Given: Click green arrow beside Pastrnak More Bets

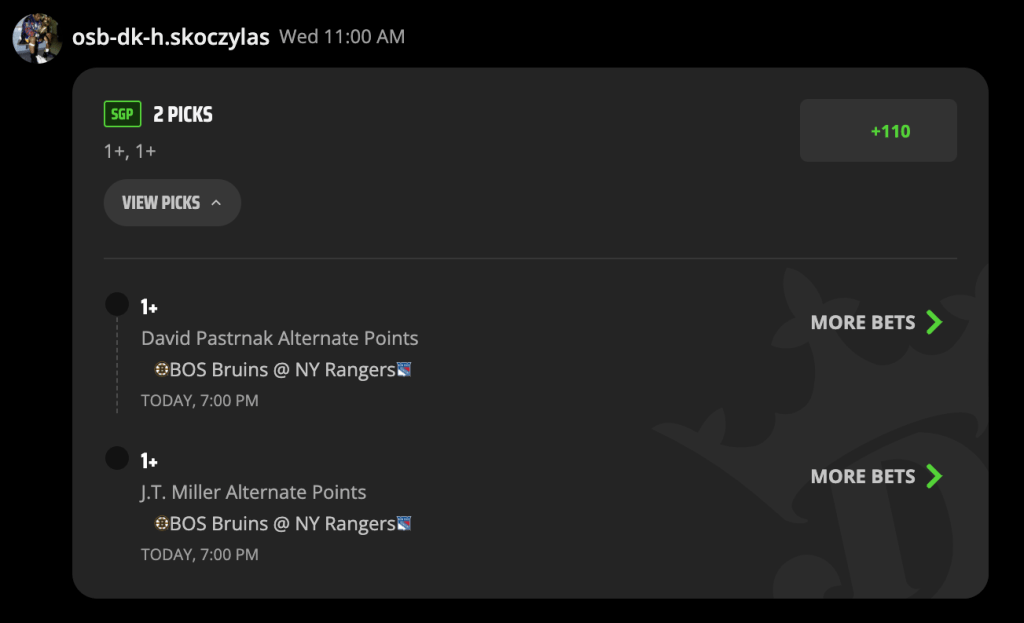Looking at the screenshot, I should [935, 322].
